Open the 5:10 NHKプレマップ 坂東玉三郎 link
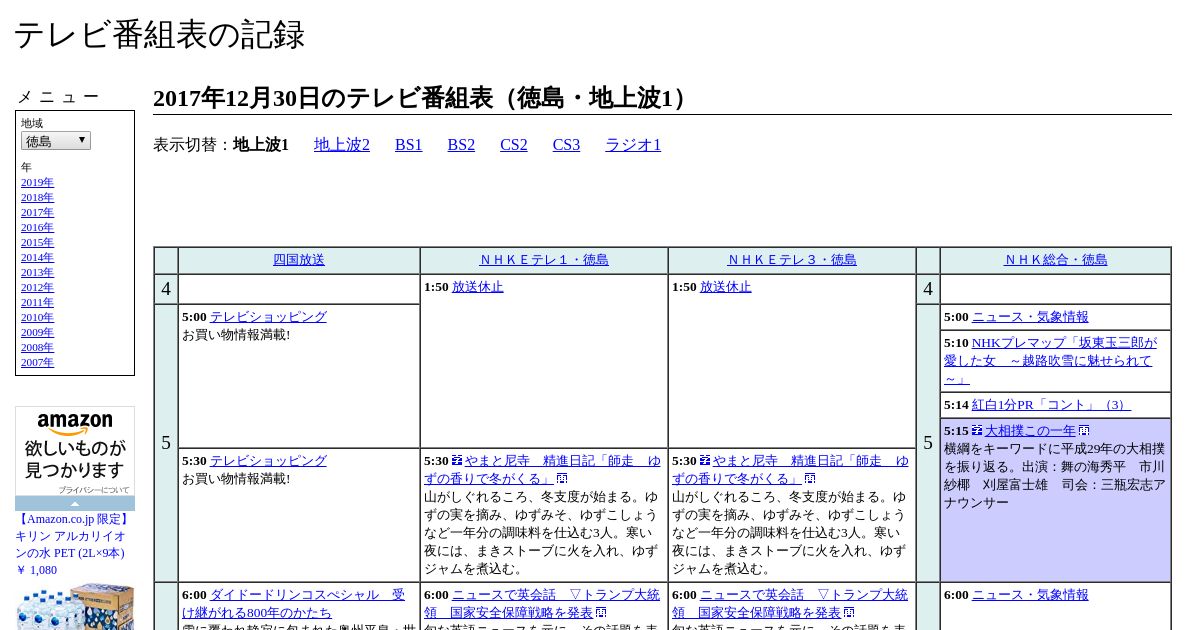This screenshot has height=630, width=1200. pyautogui.click(x=1050, y=361)
